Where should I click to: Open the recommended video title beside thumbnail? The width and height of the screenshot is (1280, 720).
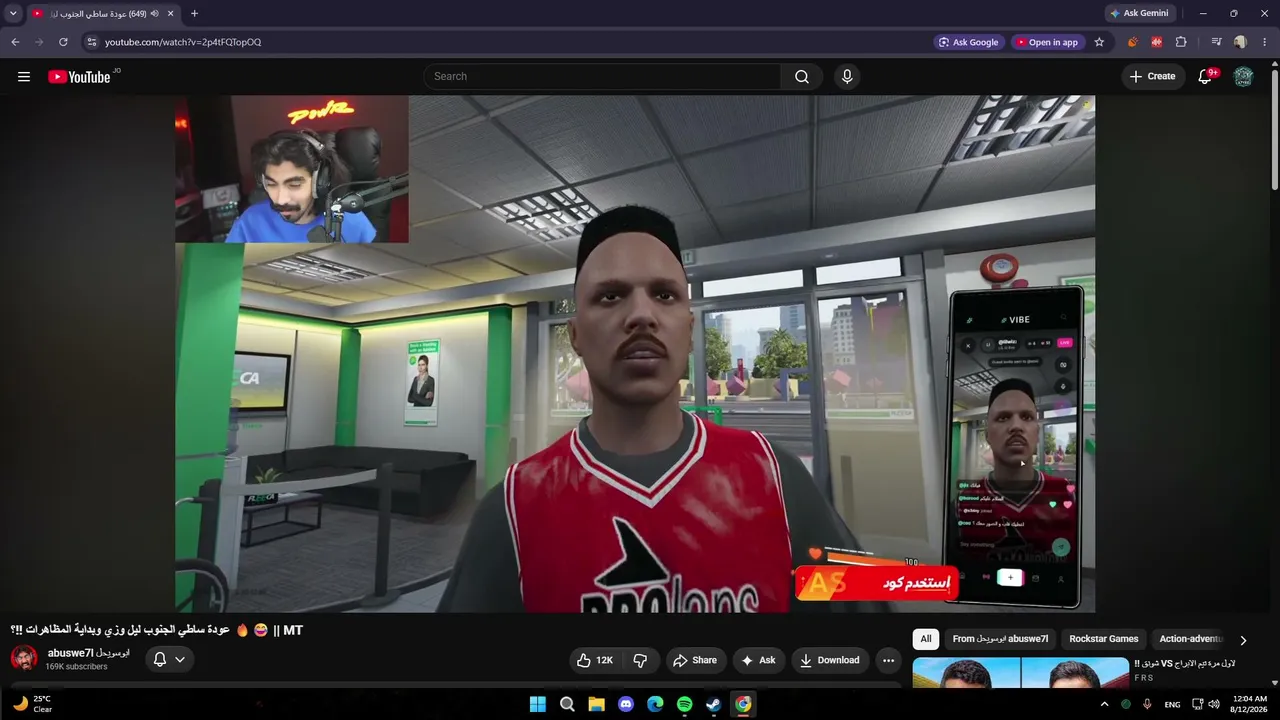coord(1185,663)
